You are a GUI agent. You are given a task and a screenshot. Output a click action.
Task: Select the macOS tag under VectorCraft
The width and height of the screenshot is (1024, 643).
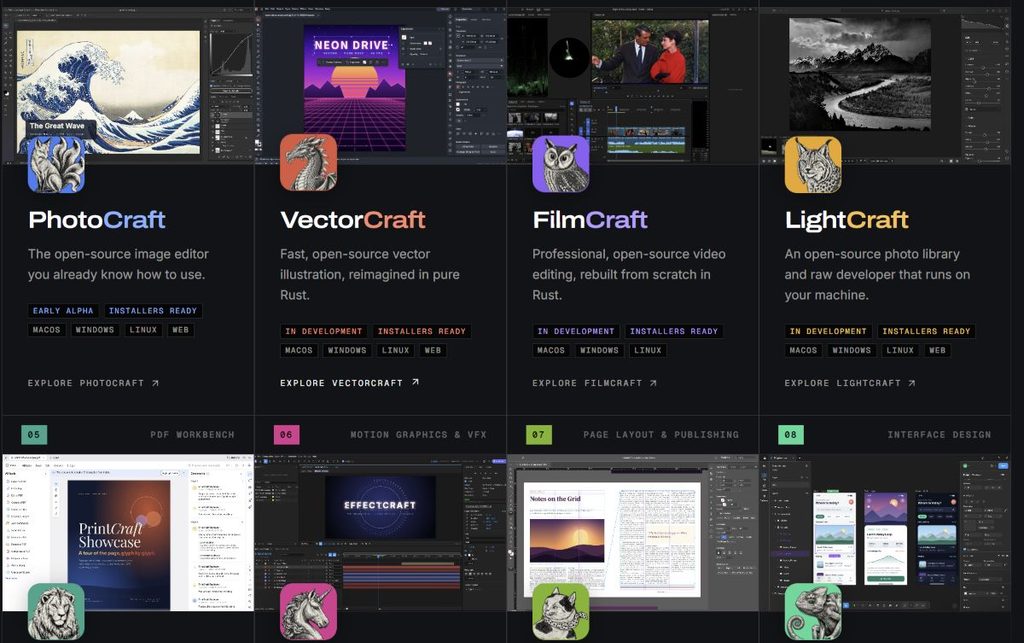[x=298, y=350]
